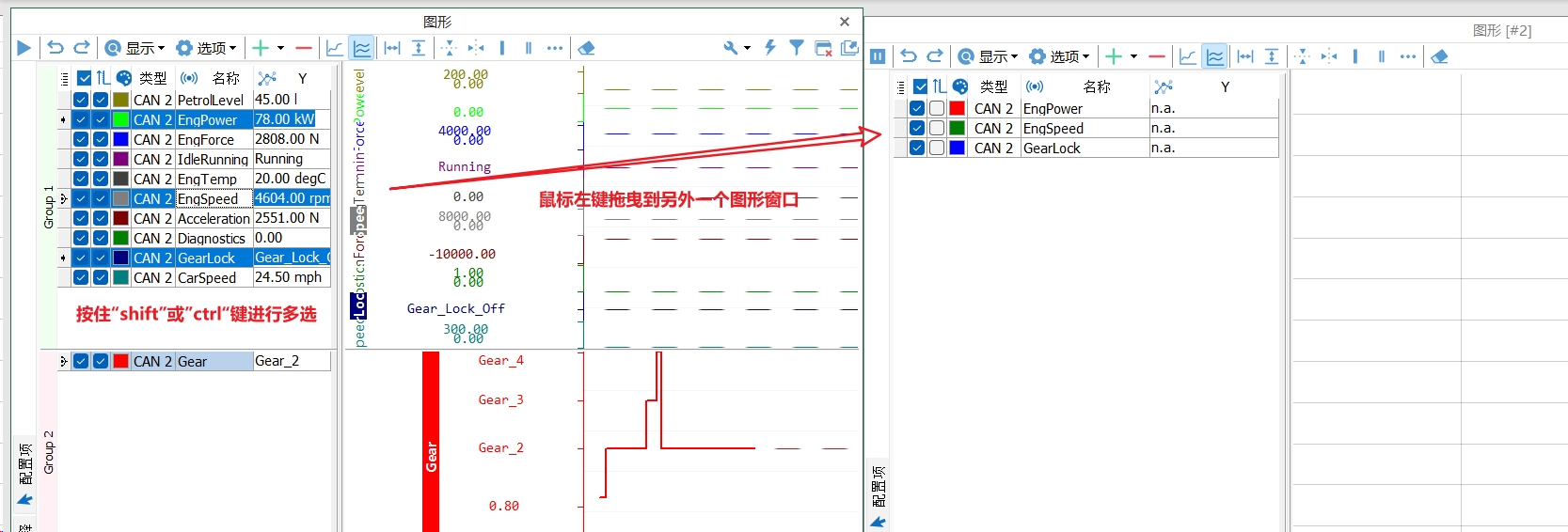Select multi-curve split mode in left window
1568x532 pixels.
pyautogui.click(x=362, y=48)
